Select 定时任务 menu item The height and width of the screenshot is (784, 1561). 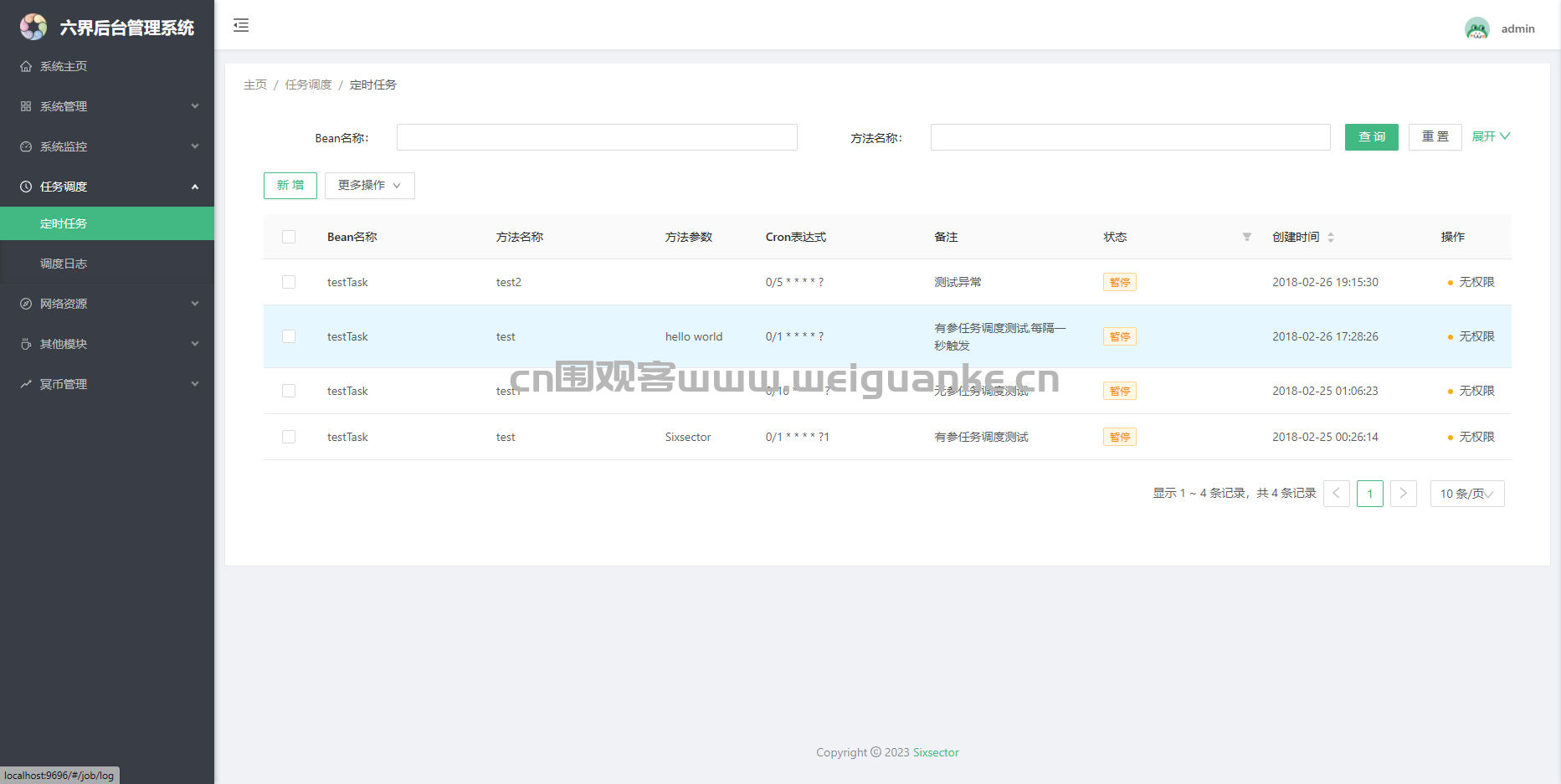107,223
